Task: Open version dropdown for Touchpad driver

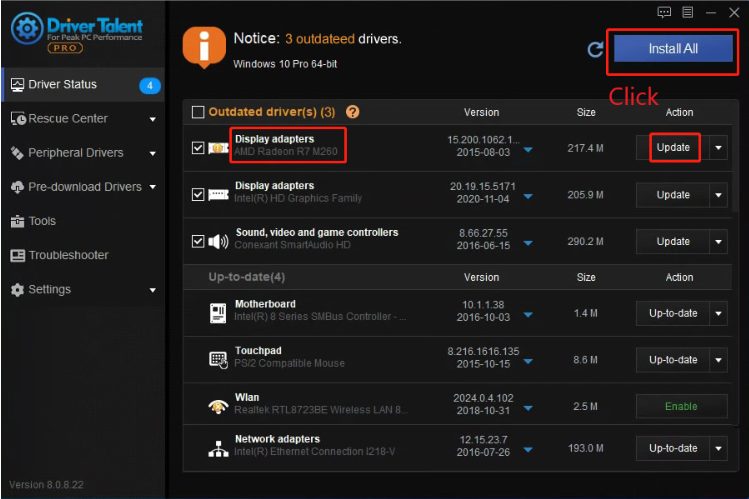Action: 528,361
